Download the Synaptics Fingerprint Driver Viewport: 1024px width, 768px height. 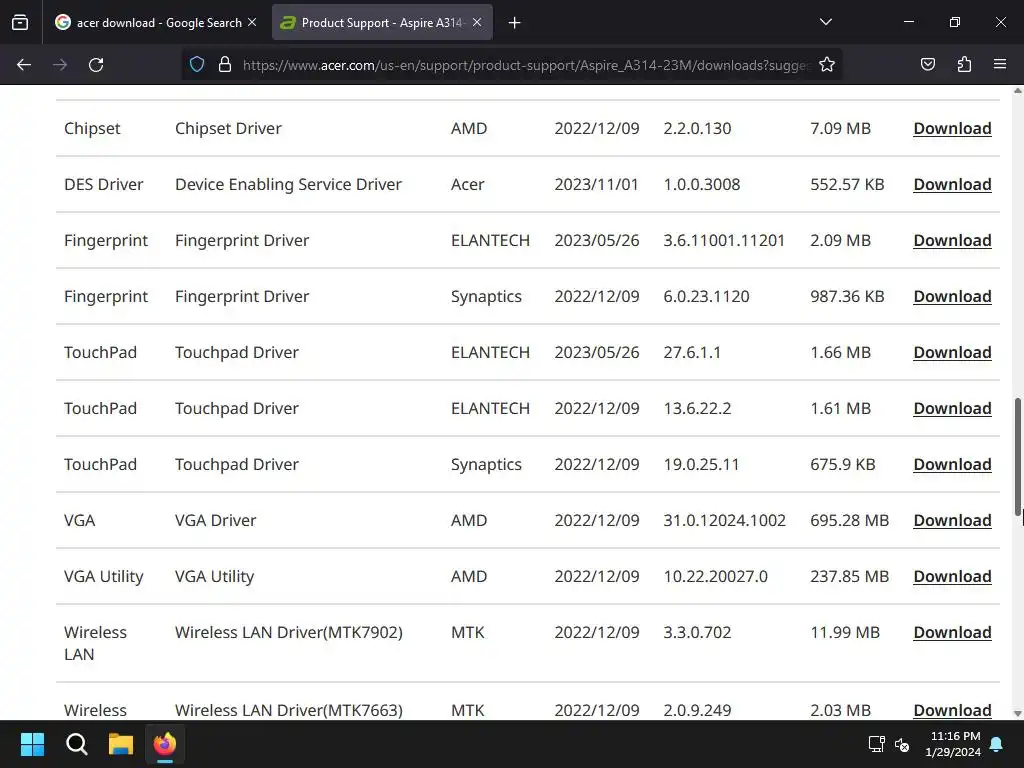coord(952,296)
